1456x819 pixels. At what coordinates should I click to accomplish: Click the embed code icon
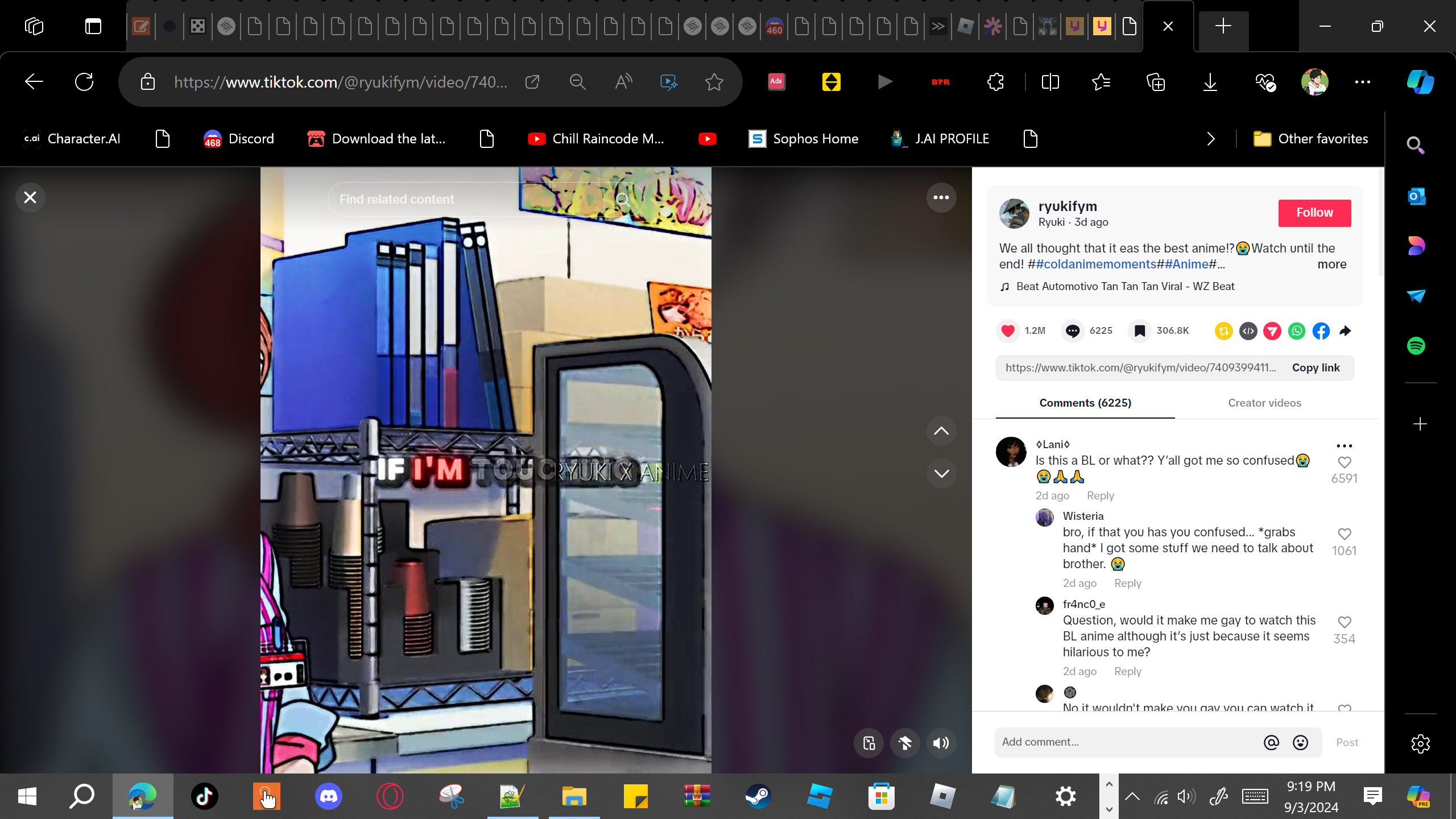point(1248,330)
